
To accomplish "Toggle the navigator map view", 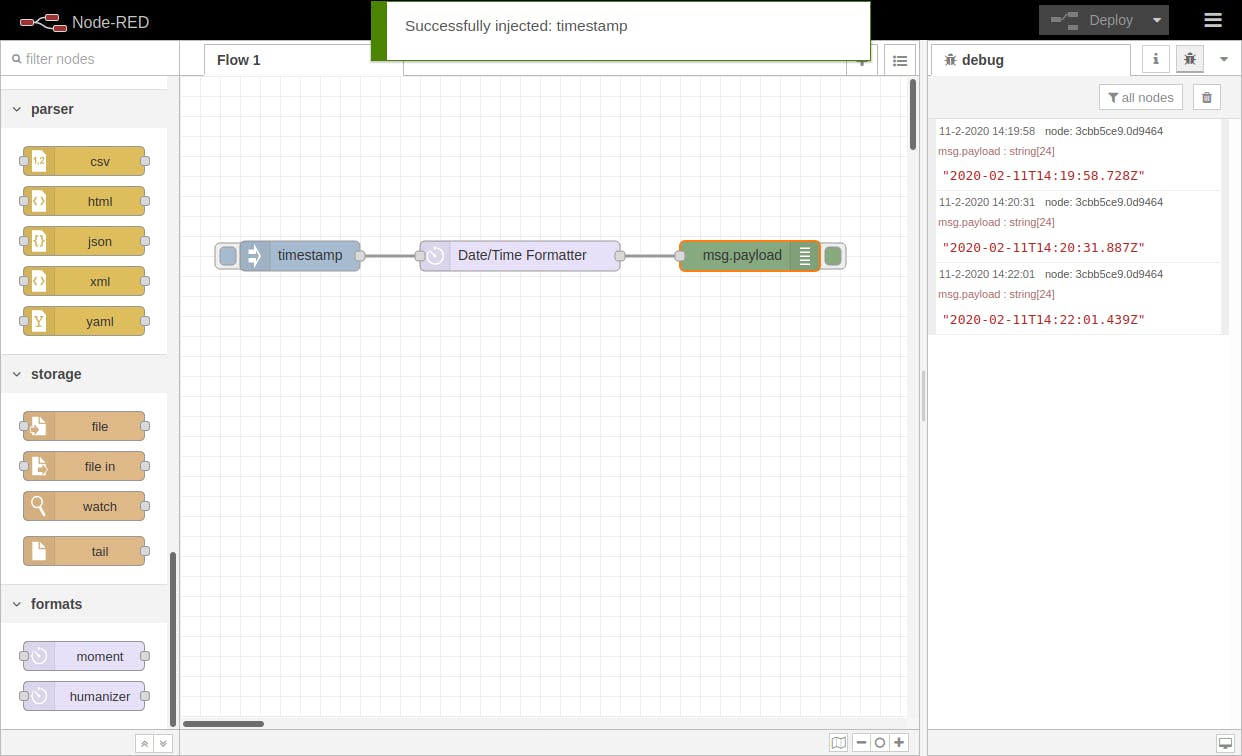I will point(839,742).
